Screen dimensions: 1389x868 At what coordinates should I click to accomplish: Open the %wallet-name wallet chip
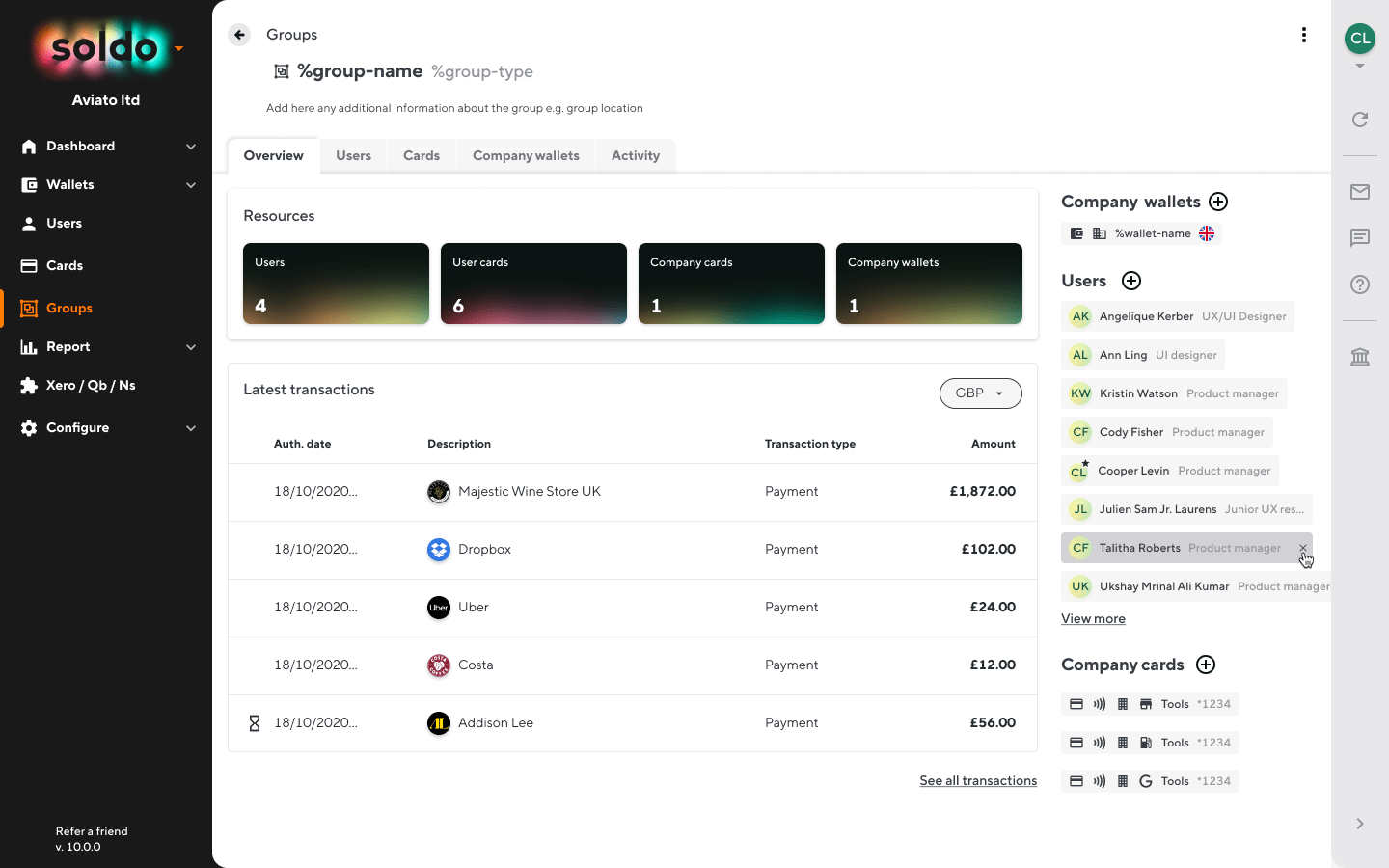click(x=1141, y=233)
